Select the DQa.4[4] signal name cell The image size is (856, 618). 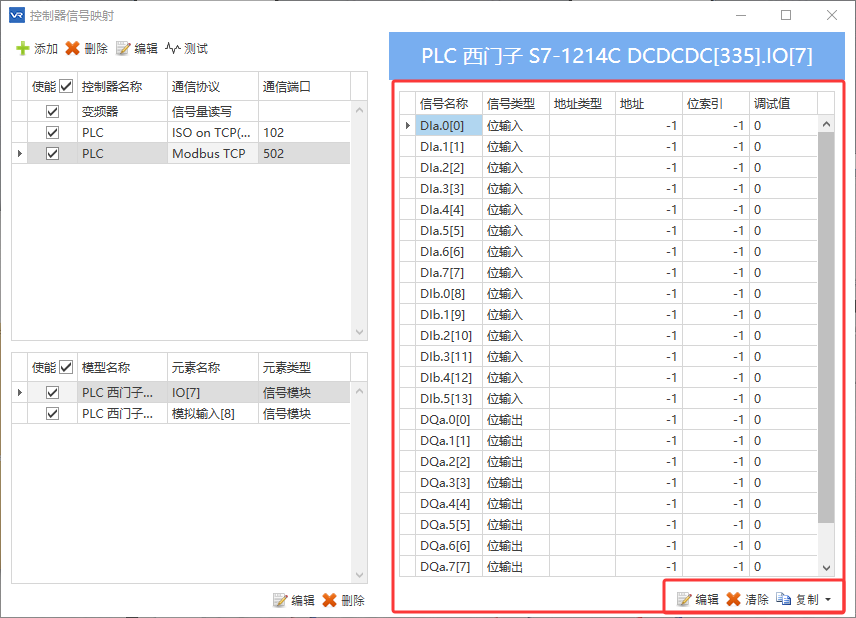449,503
